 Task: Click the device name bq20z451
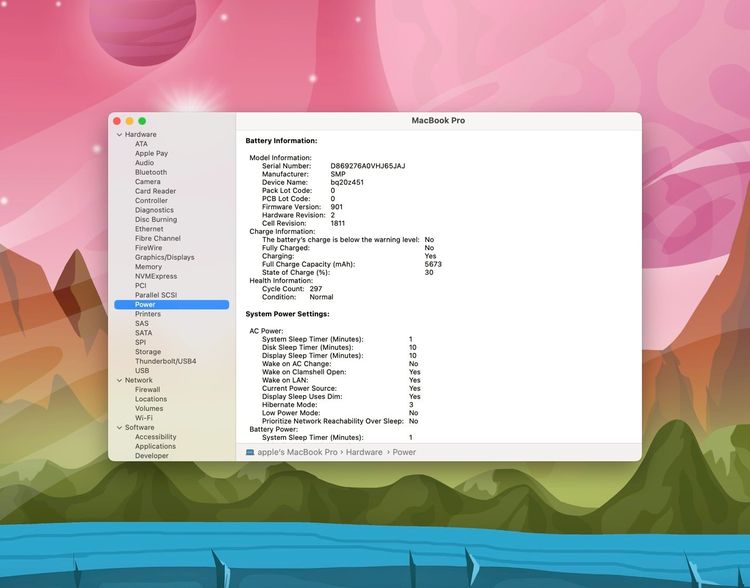347,182
